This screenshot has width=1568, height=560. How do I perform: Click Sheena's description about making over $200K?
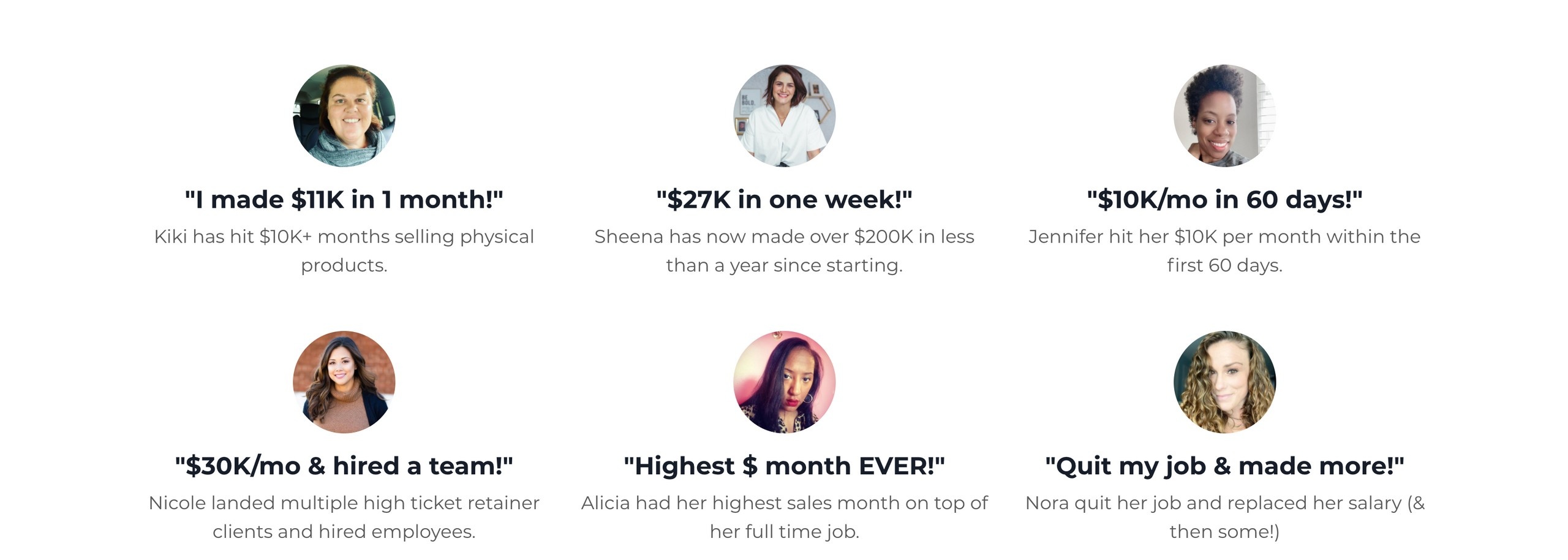coord(784,251)
